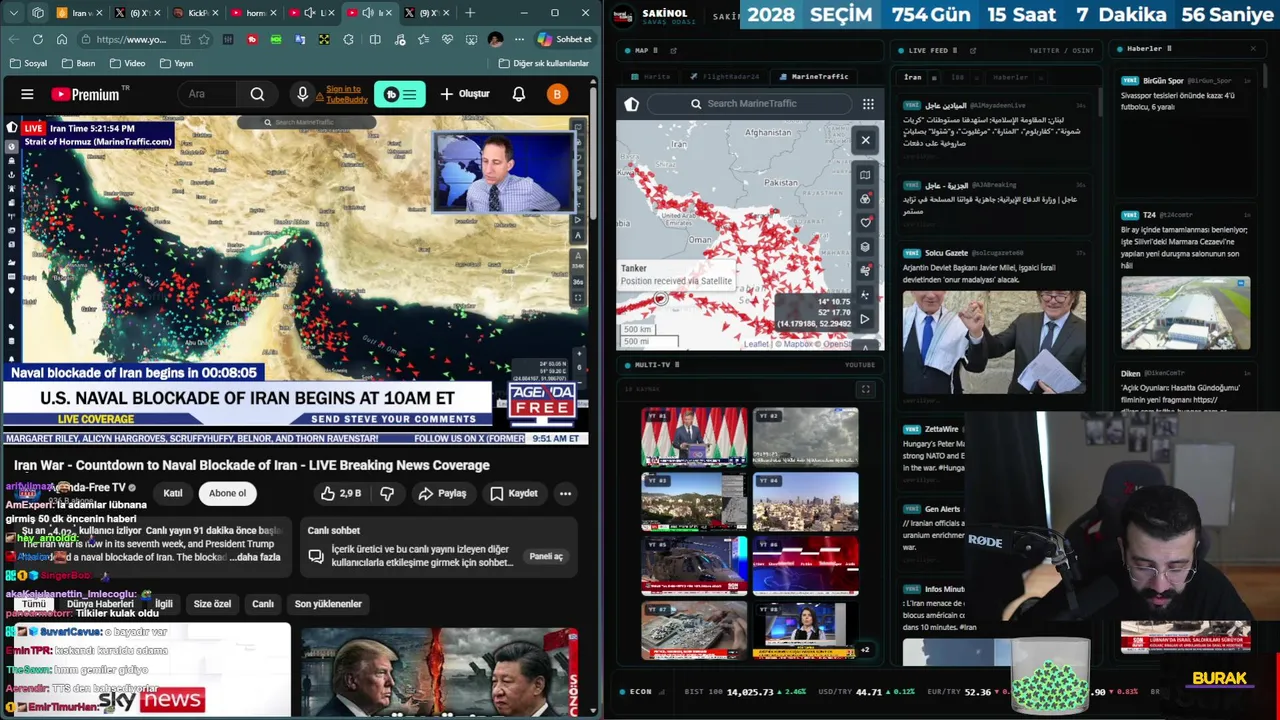This screenshot has width=1280, height=720.
Task: Select the Size özel filter chip
Action: 212,604
